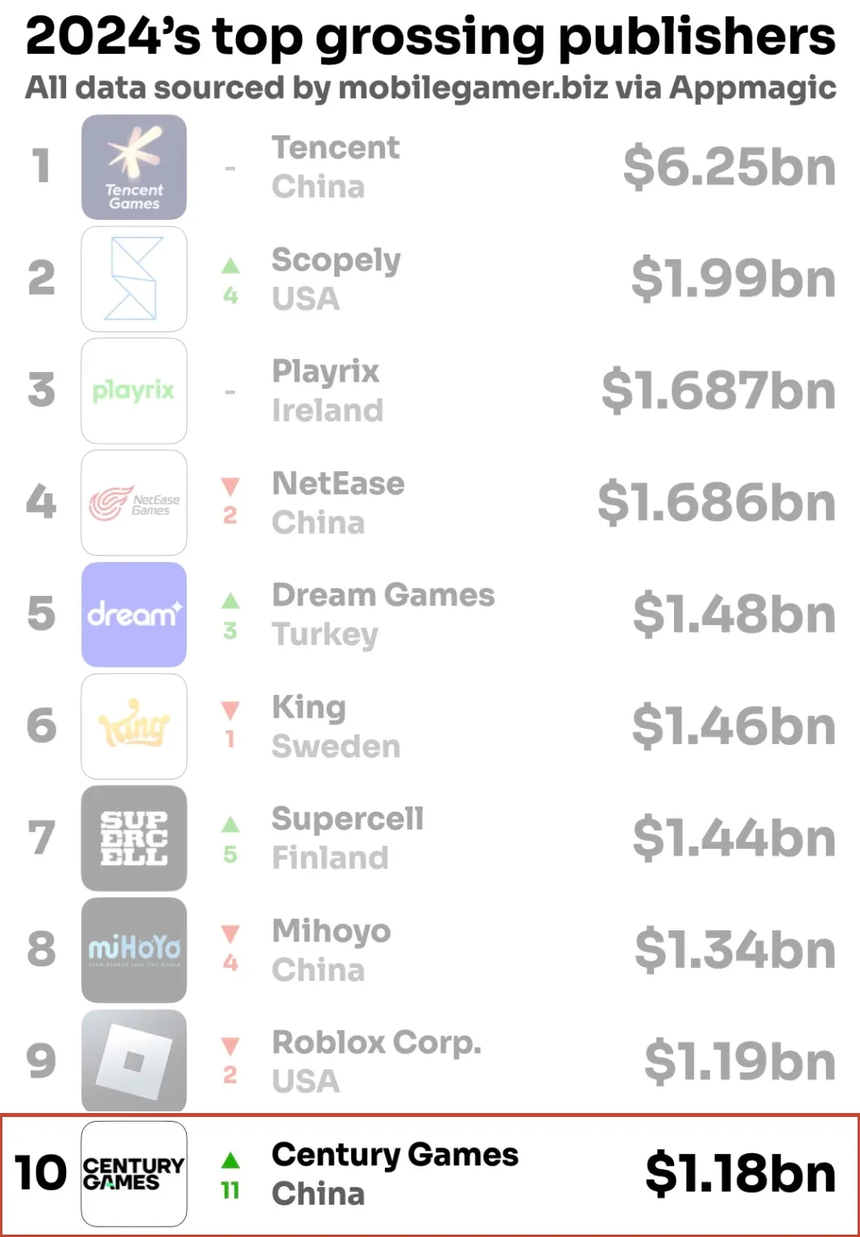
Task: Select the miHoYo logo icon
Action: pyautogui.click(x=134, y=951)
